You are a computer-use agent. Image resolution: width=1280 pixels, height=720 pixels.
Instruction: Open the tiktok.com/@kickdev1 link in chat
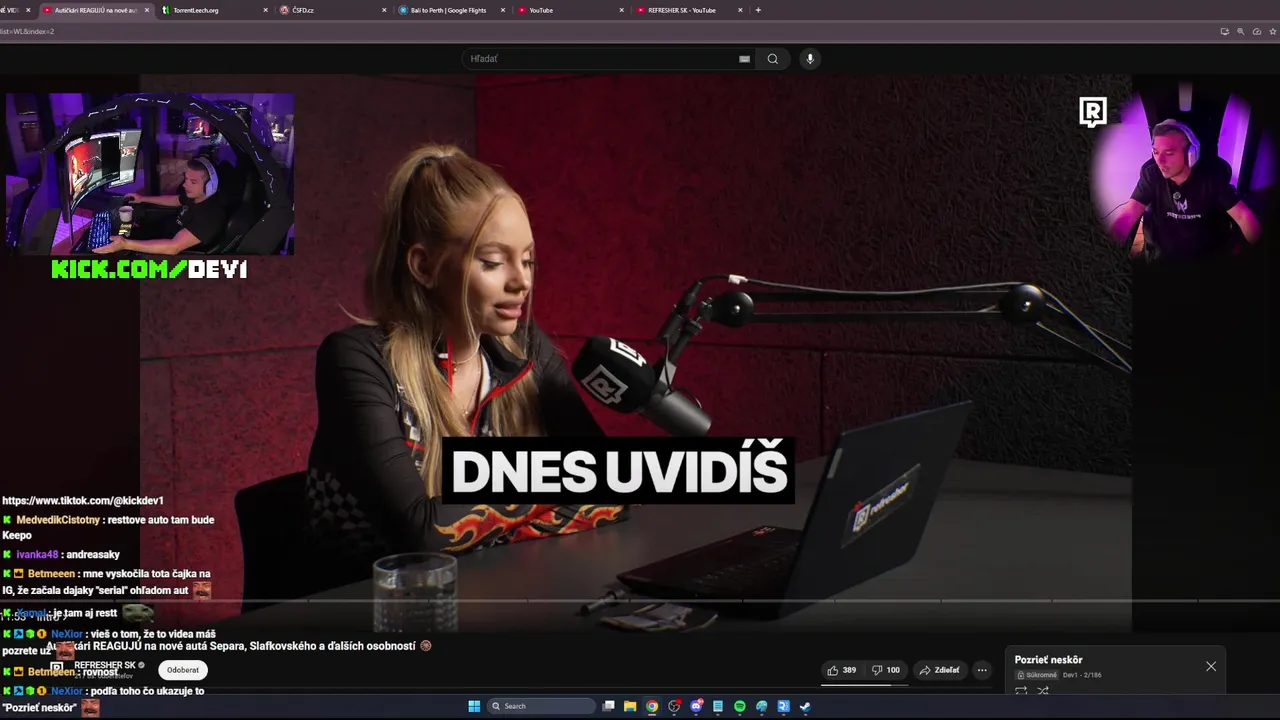click(x=83, y=500)
